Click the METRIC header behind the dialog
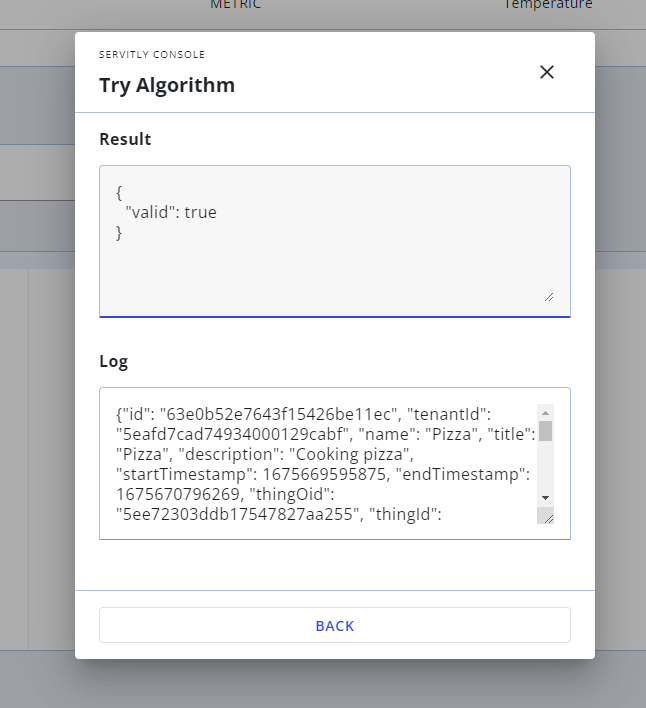This screenshot has height=708, width=646. pos(235,5)
